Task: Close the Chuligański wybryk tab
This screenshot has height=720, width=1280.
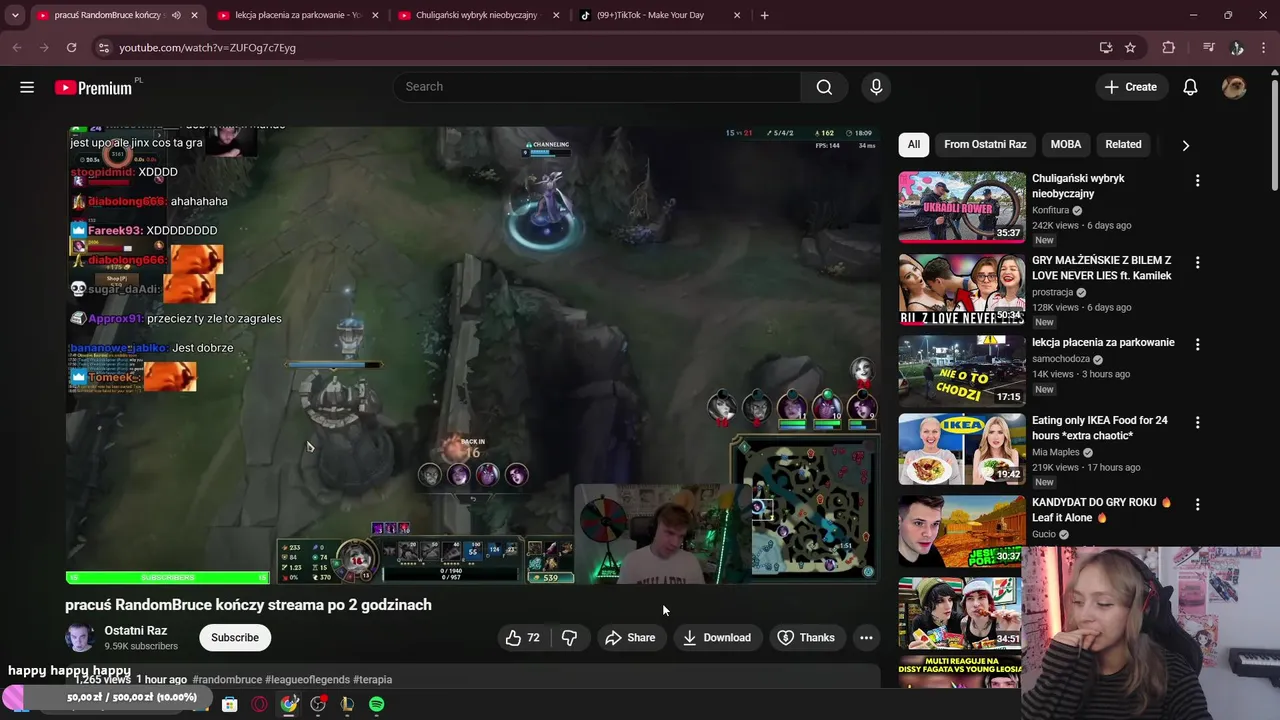Action: 556,15
